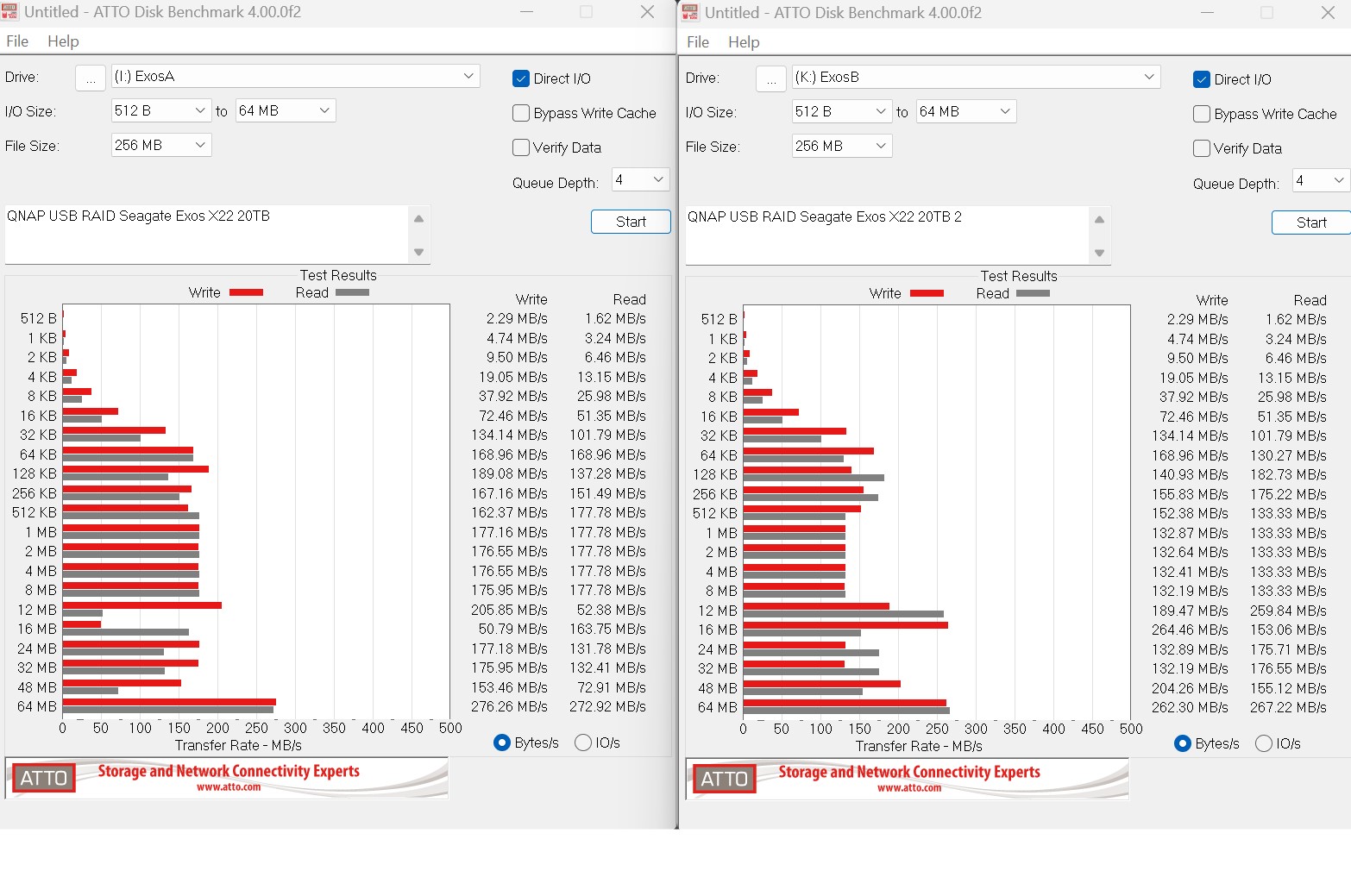Open the Help menu in the ExosB window
The height and width of the screenshot is (896, 1351).
click(744, 42)
